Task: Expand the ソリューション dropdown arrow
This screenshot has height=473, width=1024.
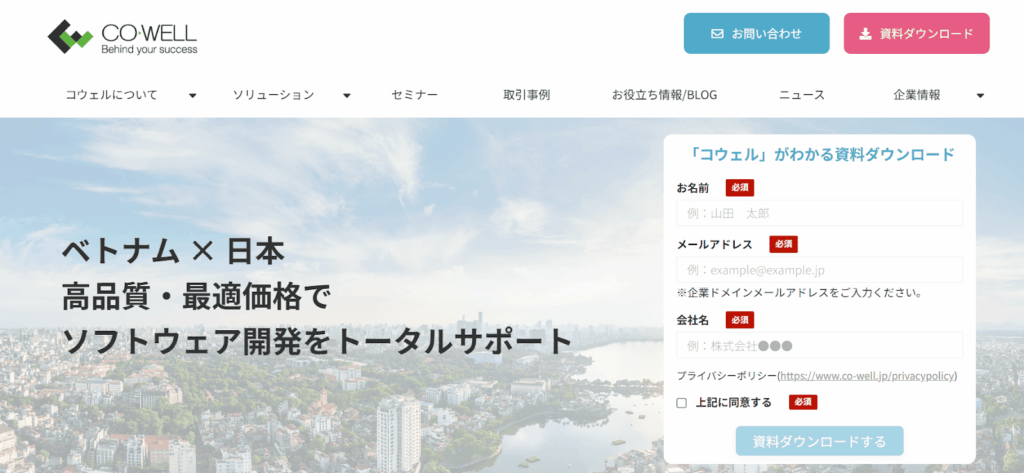Action: point(346,96)
